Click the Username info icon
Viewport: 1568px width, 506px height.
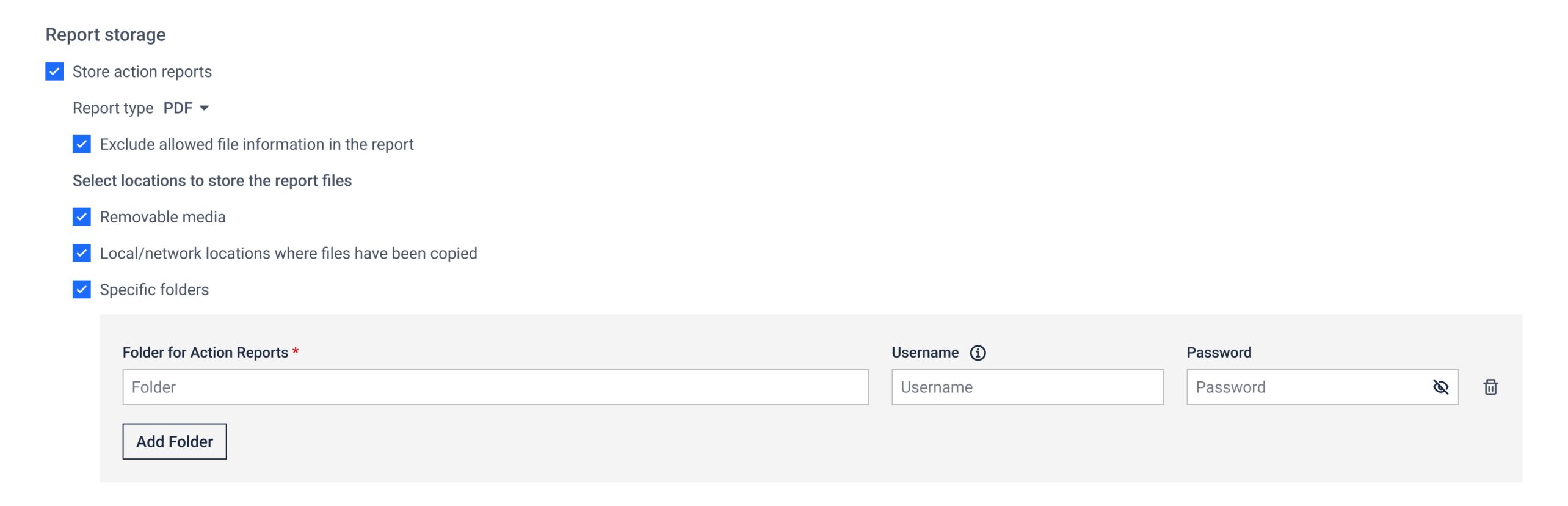coord(978,353)
